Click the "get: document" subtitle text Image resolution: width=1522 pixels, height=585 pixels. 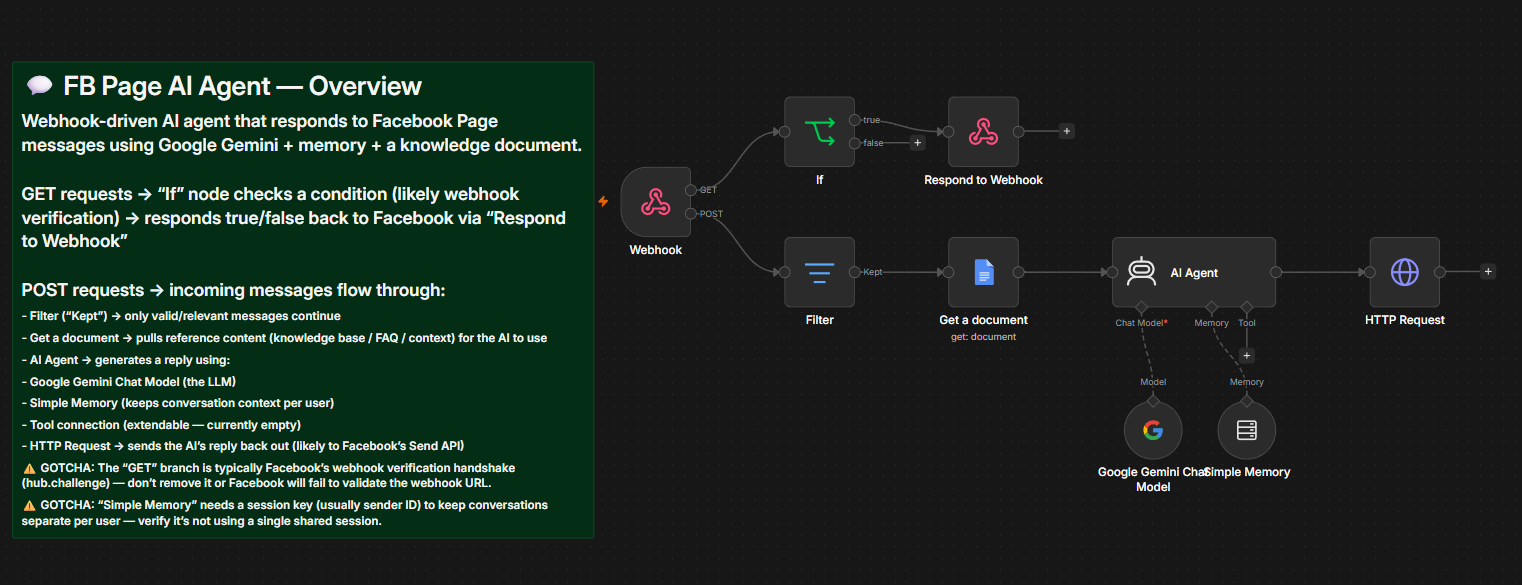click(x=983, y=337)
